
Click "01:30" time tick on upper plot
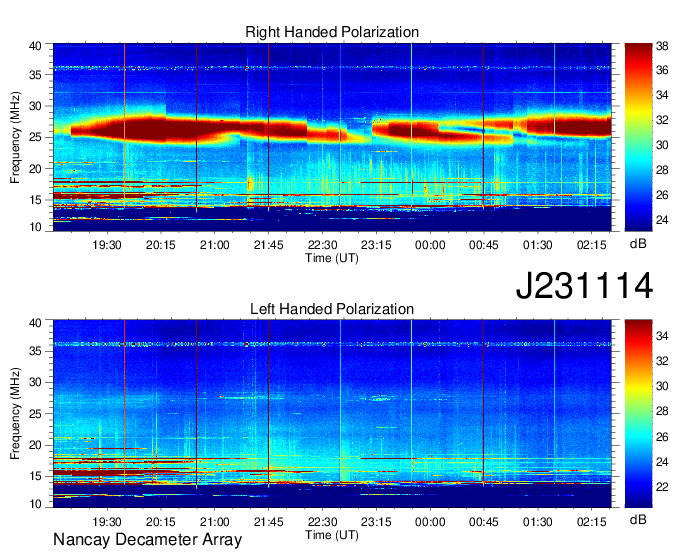tap(537, 245)
